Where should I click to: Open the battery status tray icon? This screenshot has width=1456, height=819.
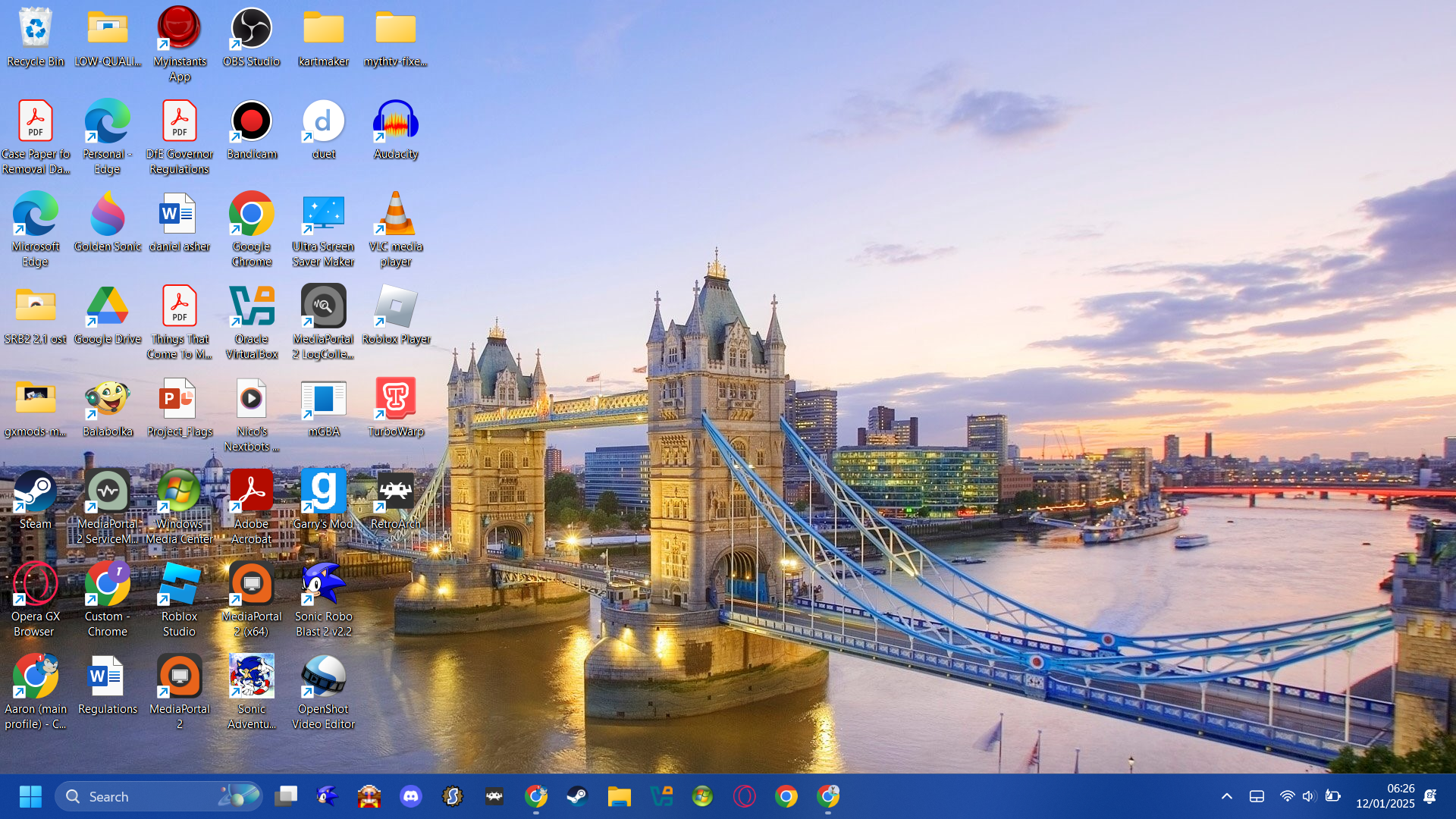pyautogui.click(x=1332, y=796)
